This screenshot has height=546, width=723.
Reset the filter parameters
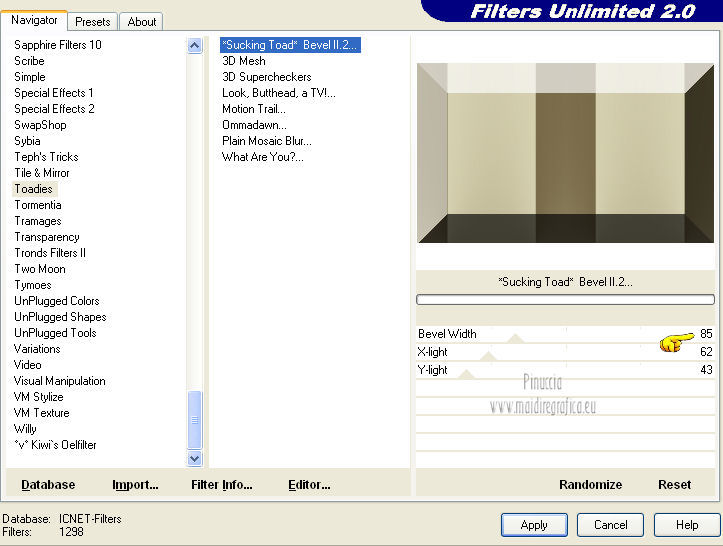point(674,485)
